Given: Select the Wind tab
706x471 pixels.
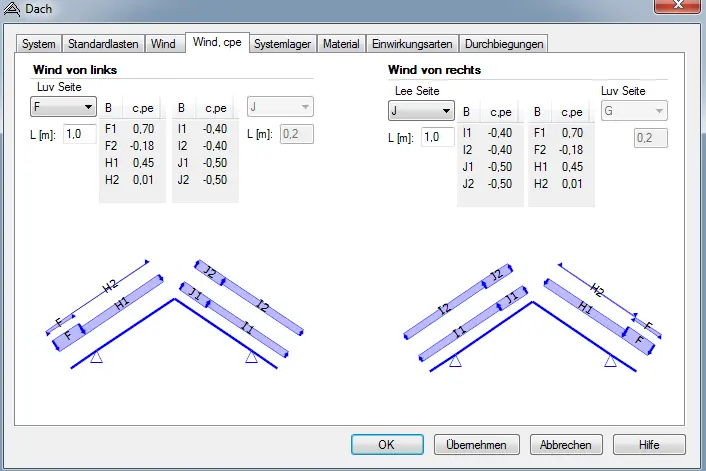Looking at the screenshot, I should click(x=163, y=44).
